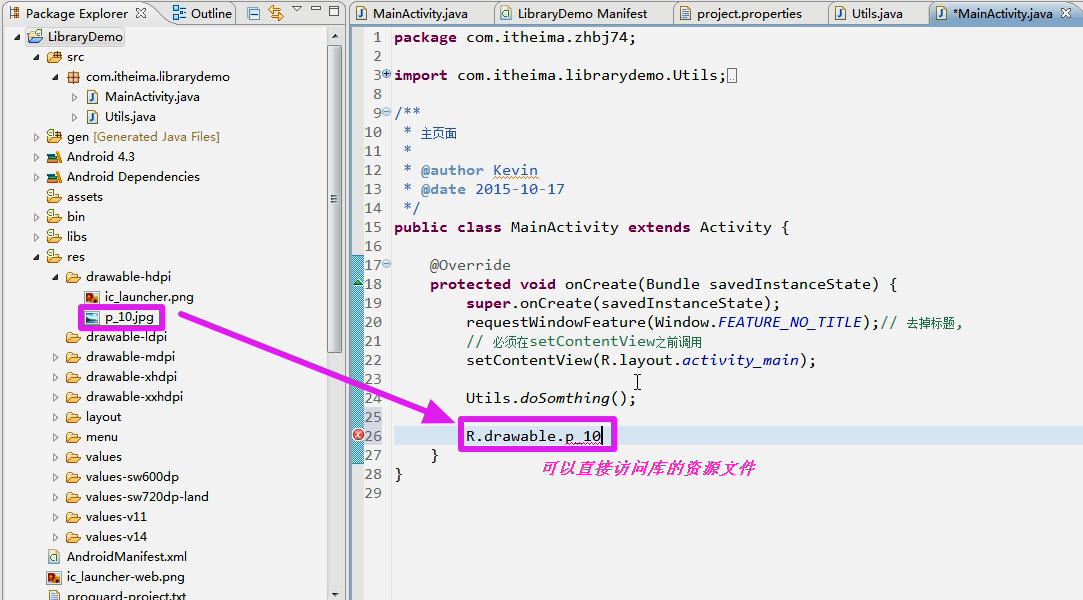Click the Utils.java file icon in tree
This screenshot has width=1083, height=600.
tap(92, 117)
